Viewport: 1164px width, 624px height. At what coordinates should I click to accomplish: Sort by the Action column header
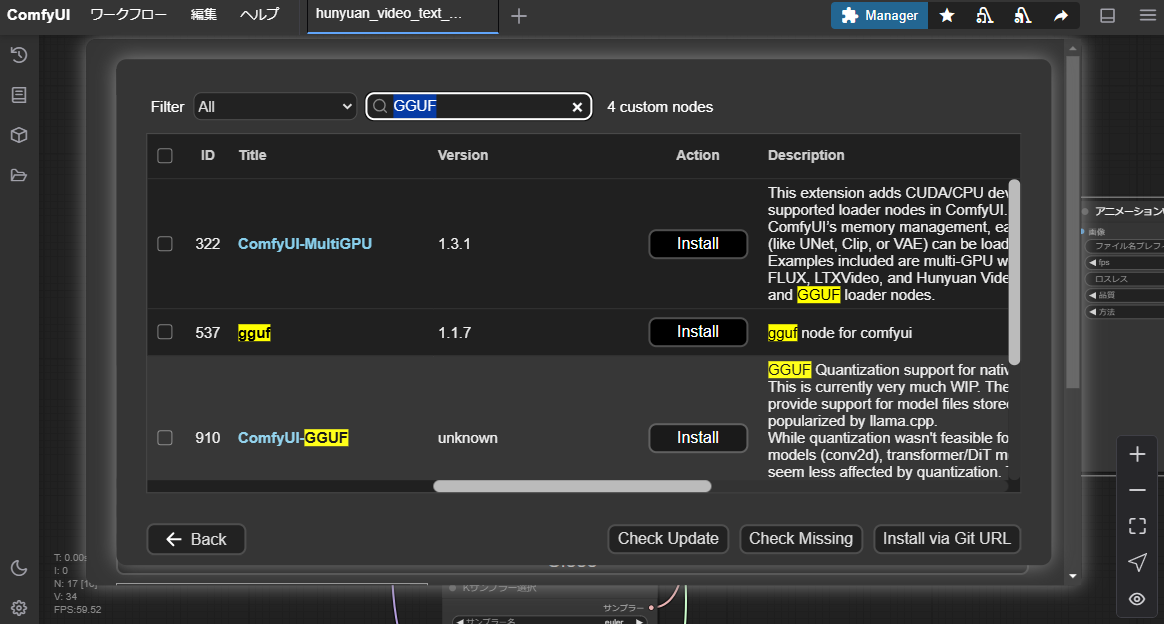(697, 155)
